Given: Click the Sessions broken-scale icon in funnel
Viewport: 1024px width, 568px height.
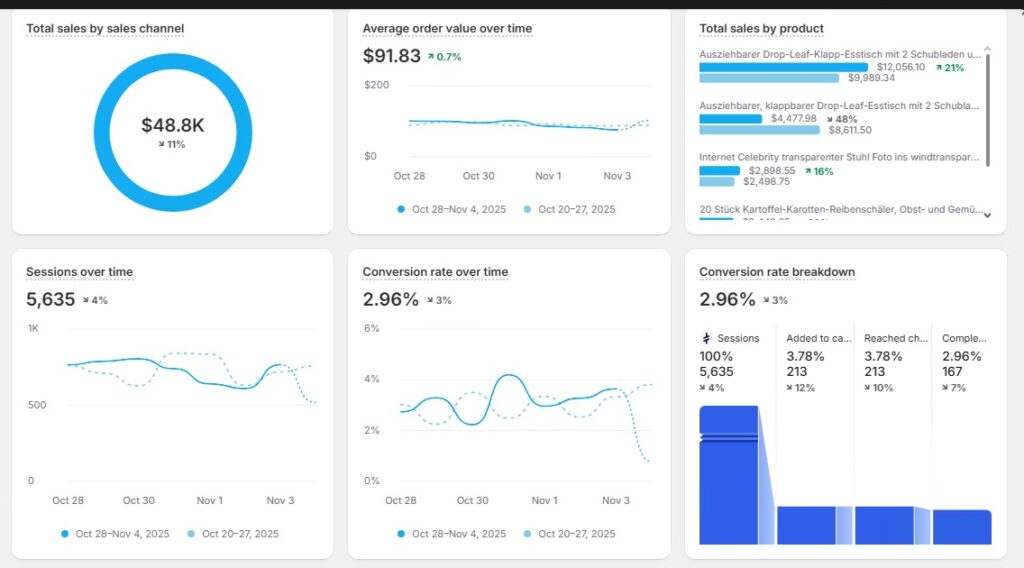Looking at the screenshot, I should [705, 339].
